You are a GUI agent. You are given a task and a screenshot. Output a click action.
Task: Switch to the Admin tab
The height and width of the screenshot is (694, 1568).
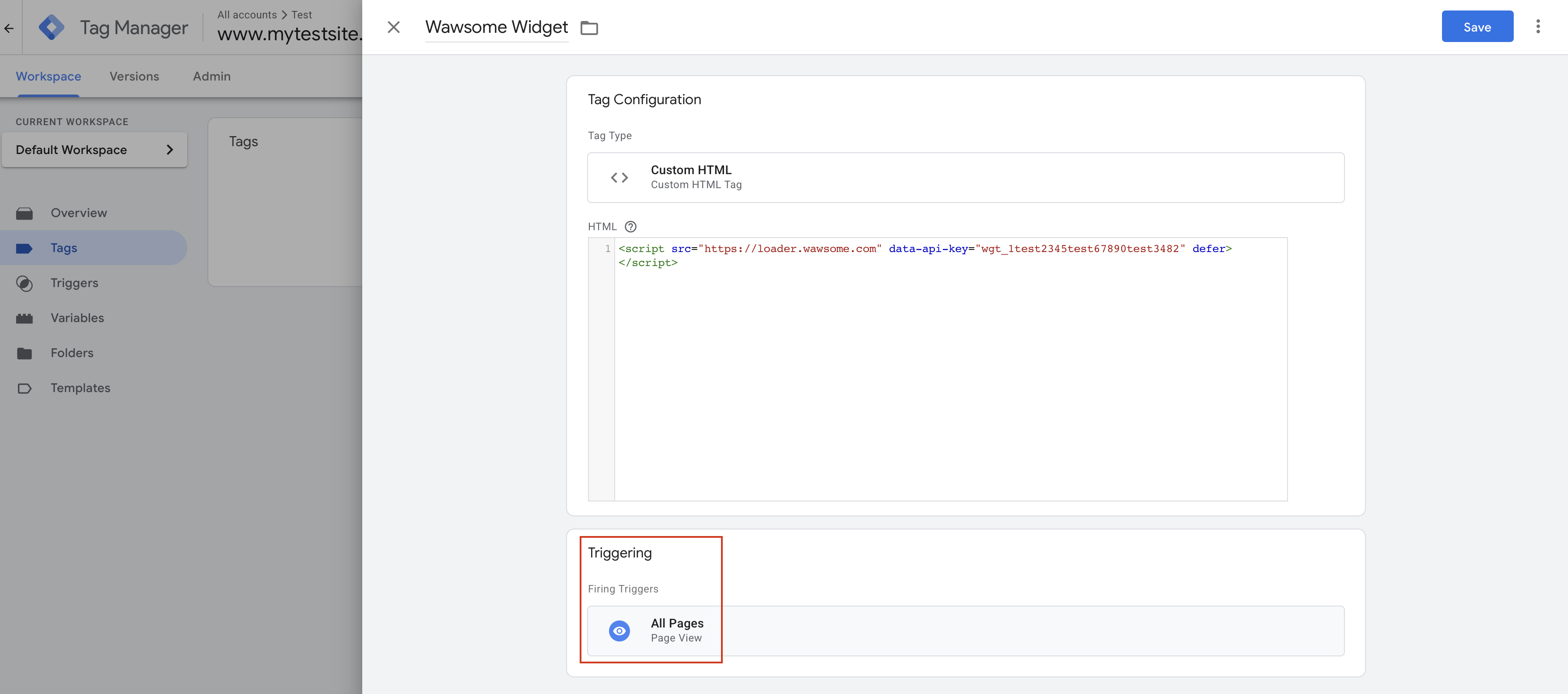[211, 76]
